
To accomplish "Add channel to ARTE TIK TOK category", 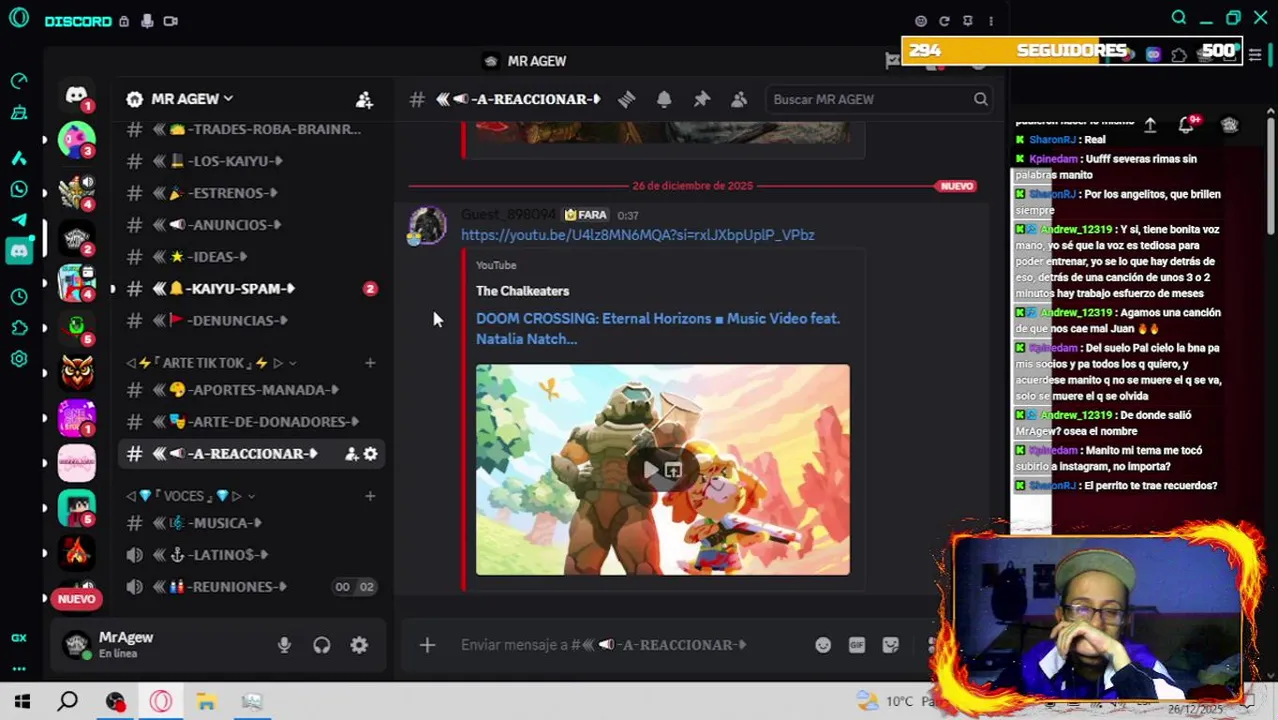I will pyautogui.click(x=370, y=363).
